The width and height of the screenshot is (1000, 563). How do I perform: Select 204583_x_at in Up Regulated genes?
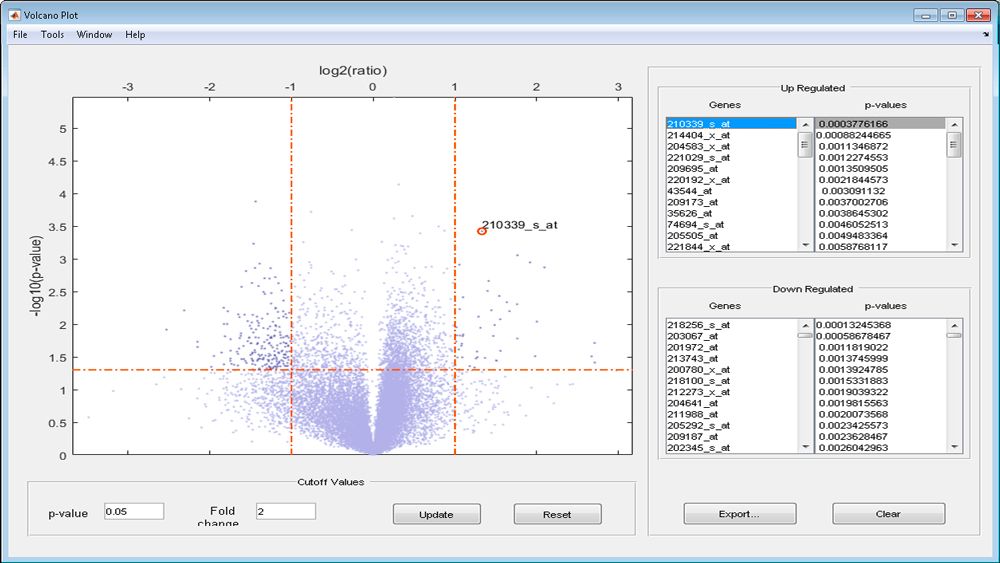[x=731, y=146]
